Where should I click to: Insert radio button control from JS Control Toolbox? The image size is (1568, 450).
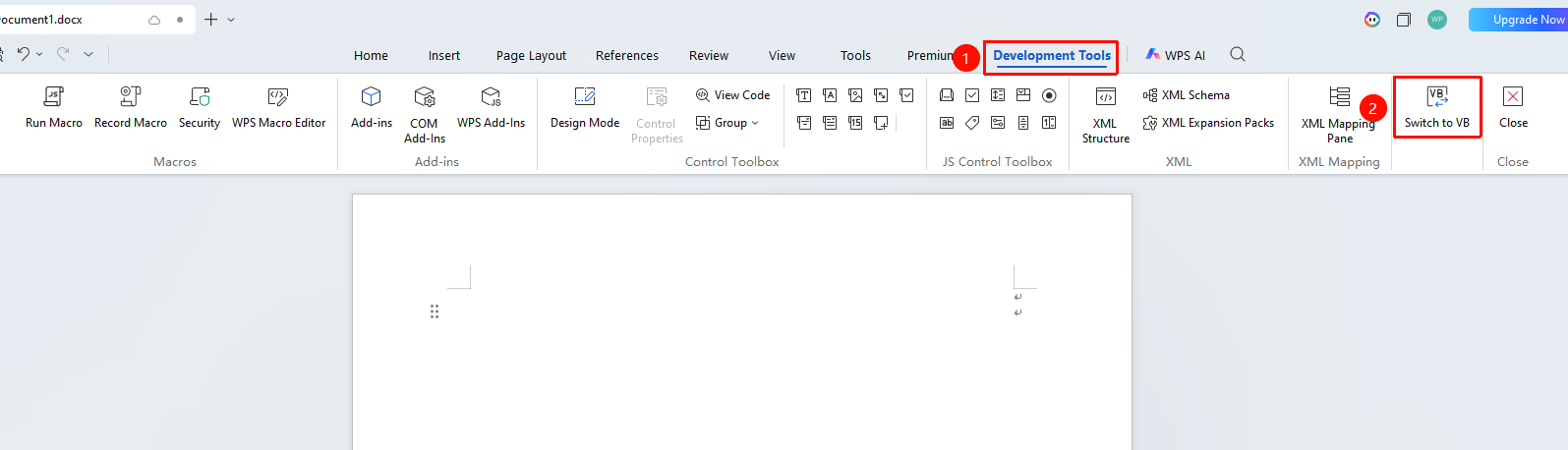(x=1049, y=95)
